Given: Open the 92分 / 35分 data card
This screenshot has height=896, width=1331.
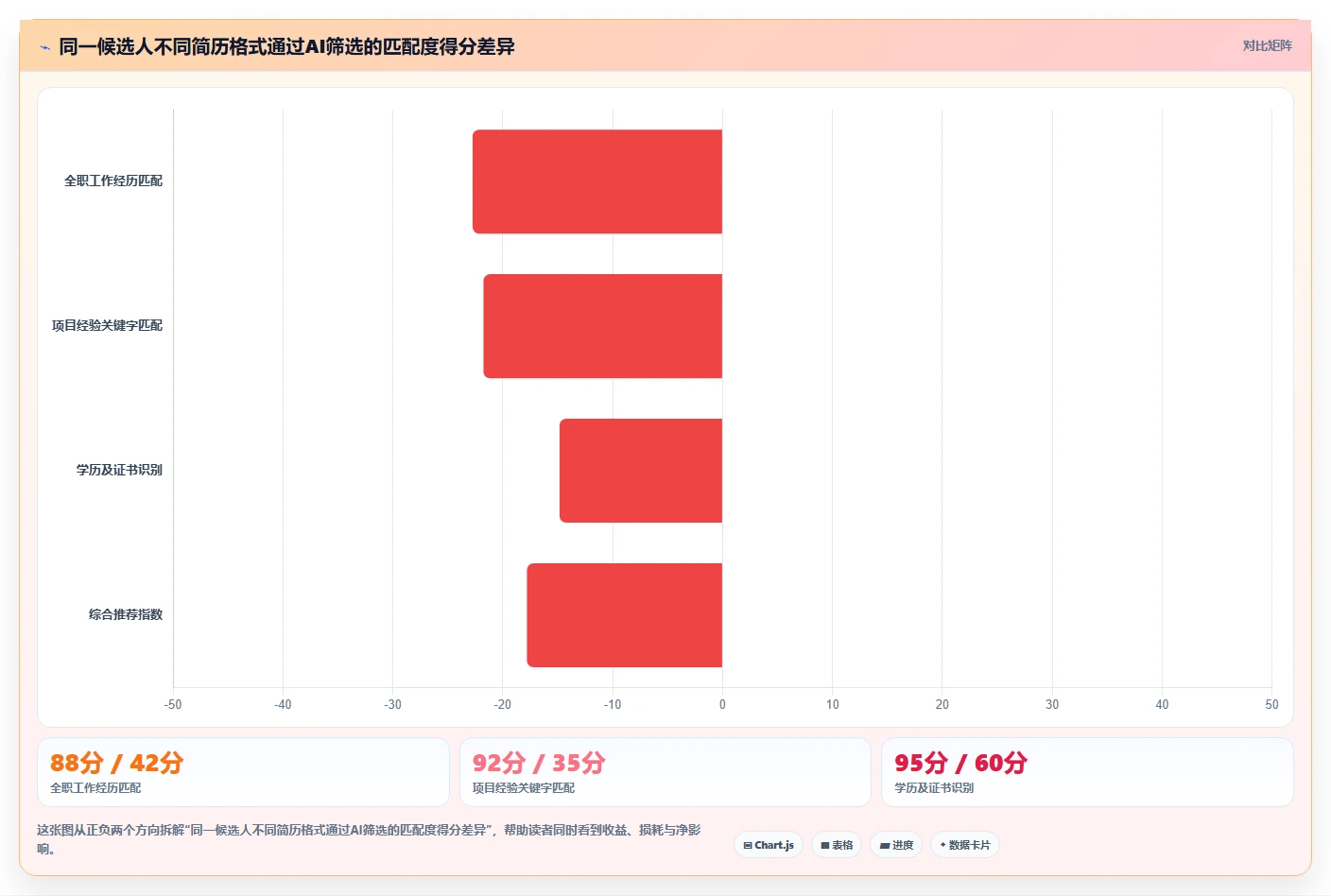Looking at the screenshot, I should [x=665, y=772].
